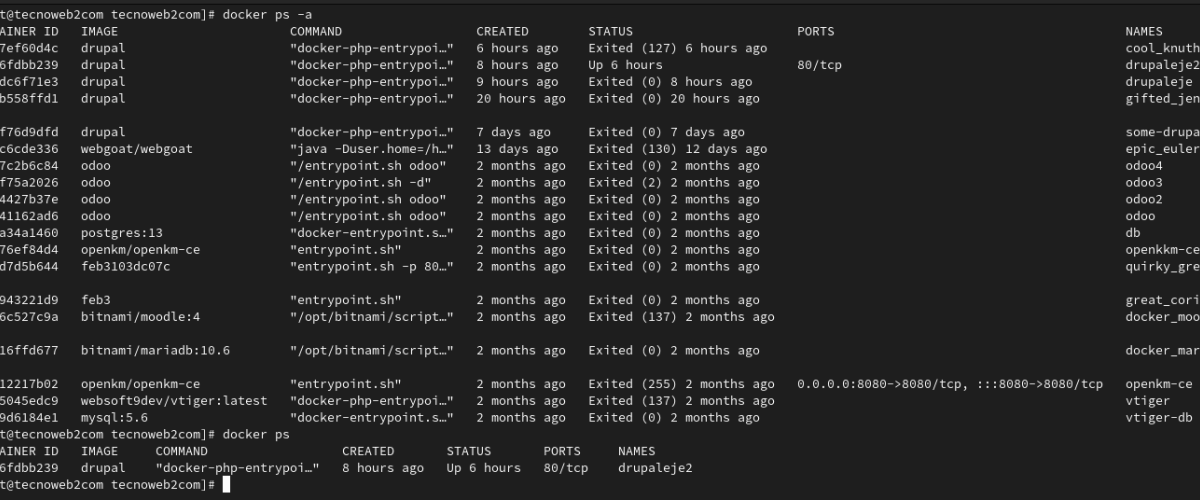1200x500 pixels.
Task: Click the name gifted_jen in the list
Action: (x=1162, y=99)
